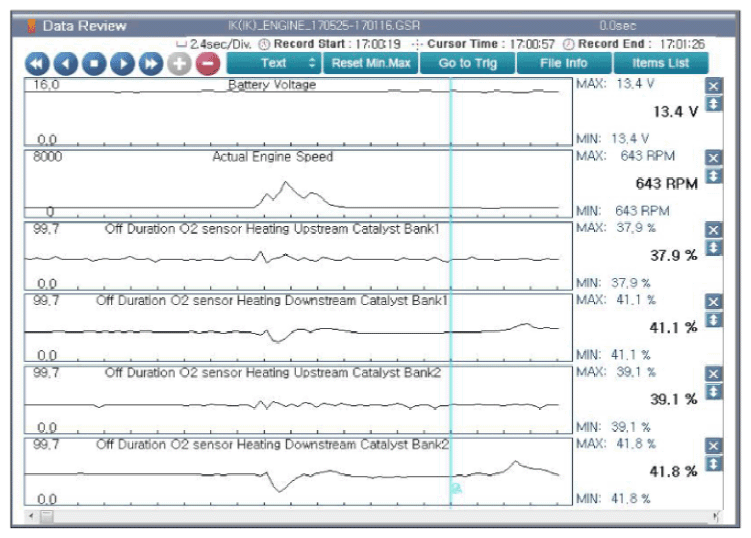751x538 pixels.
Task: Click the fast rewind playback button
Action: pos(38,64)
